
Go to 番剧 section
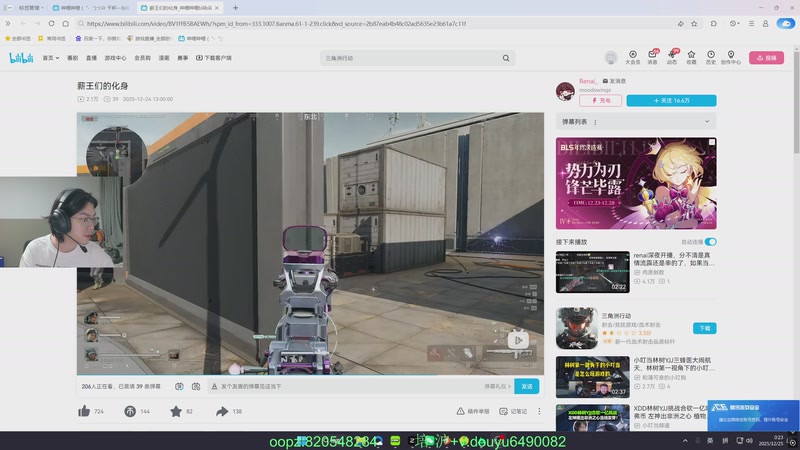72,58
